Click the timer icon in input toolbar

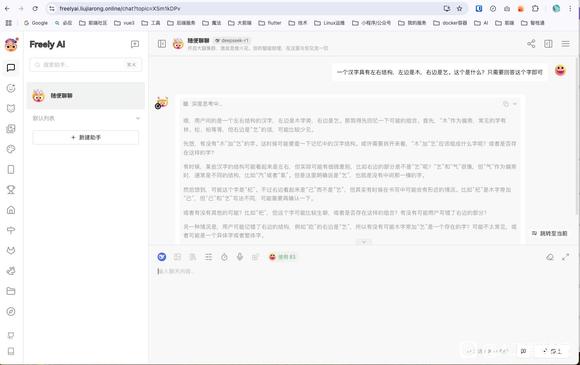pos(224,257)
